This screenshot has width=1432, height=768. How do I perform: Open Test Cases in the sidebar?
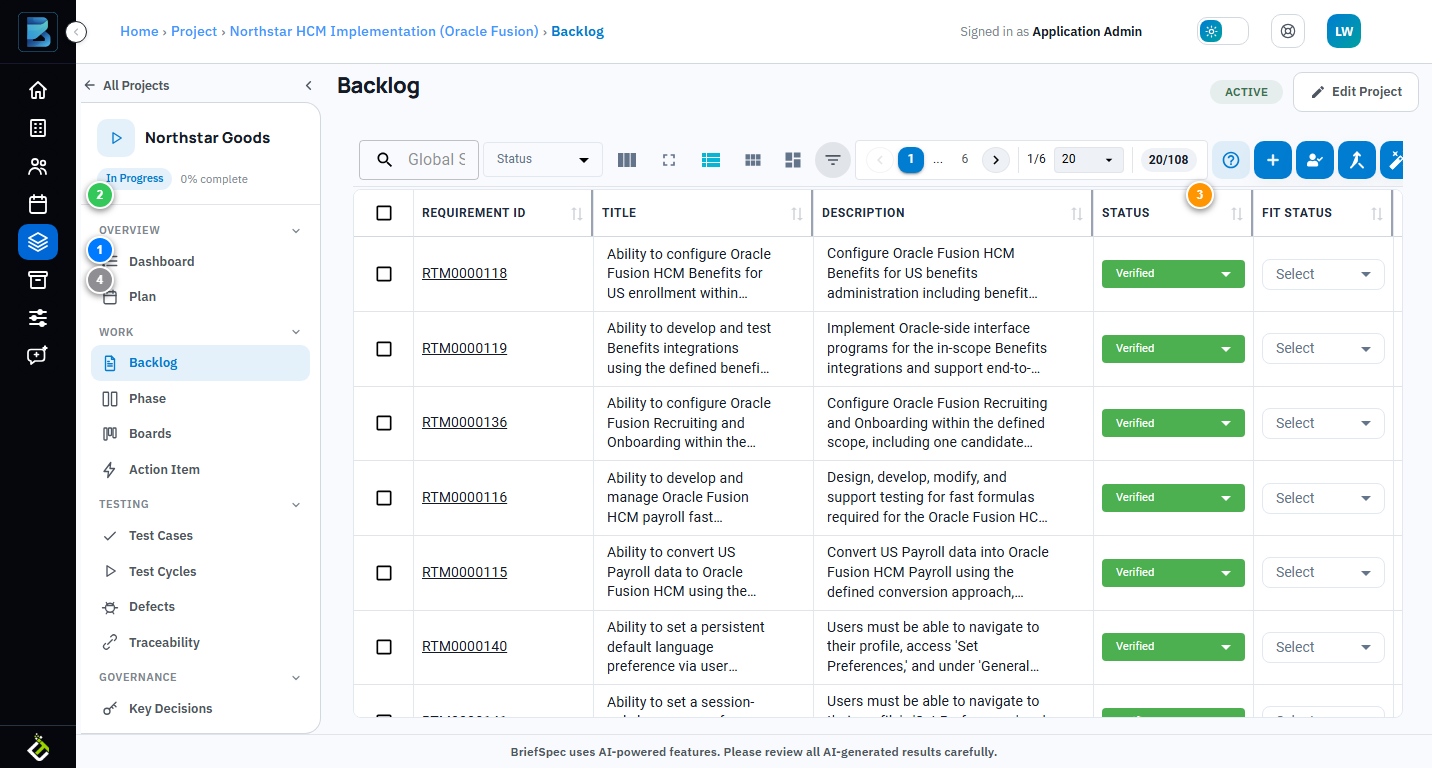(x=200, y=536)
